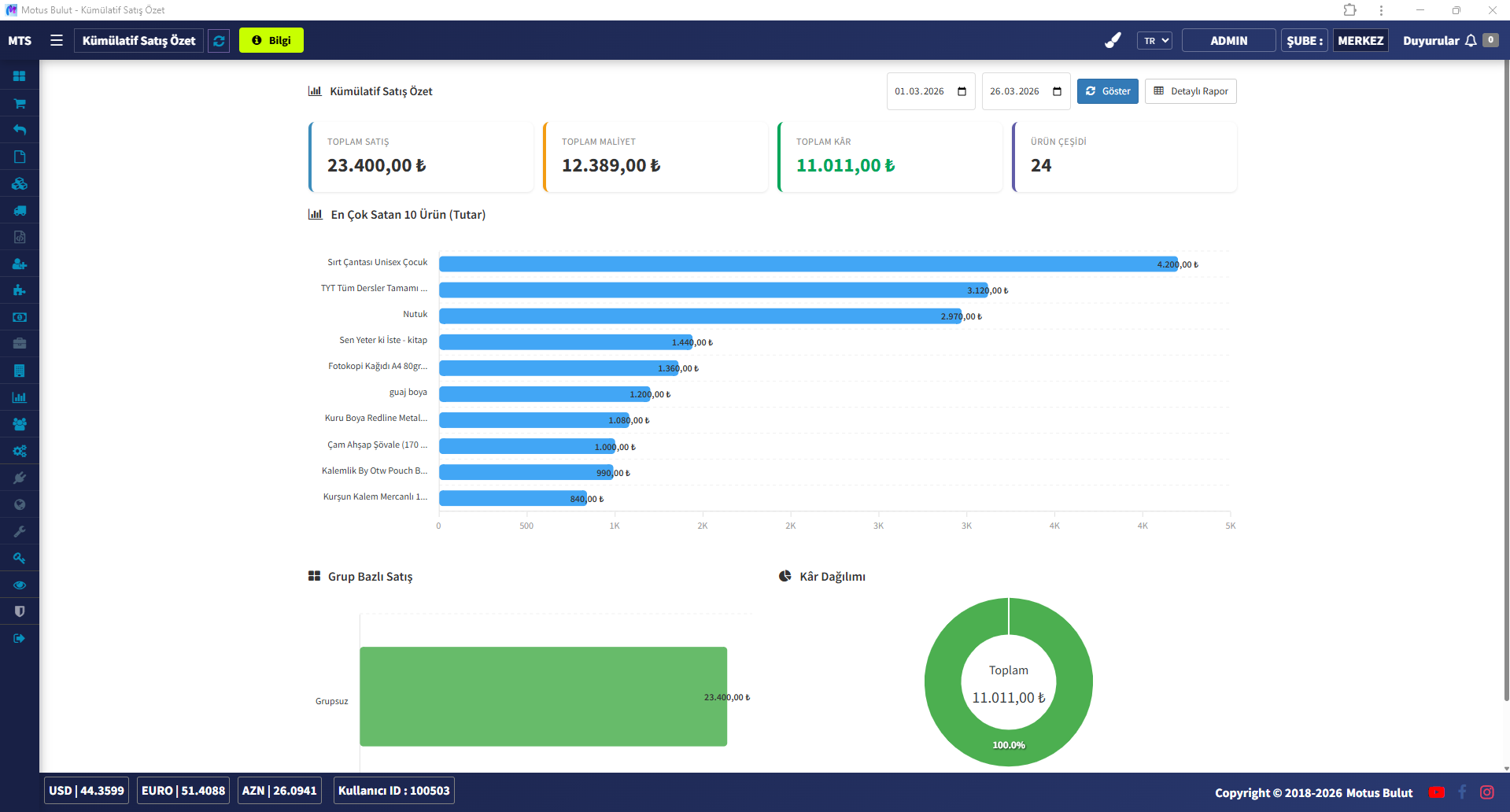Open the TR language dropdown
Screen dimensions: 1510x812
tap(1154, 40)
